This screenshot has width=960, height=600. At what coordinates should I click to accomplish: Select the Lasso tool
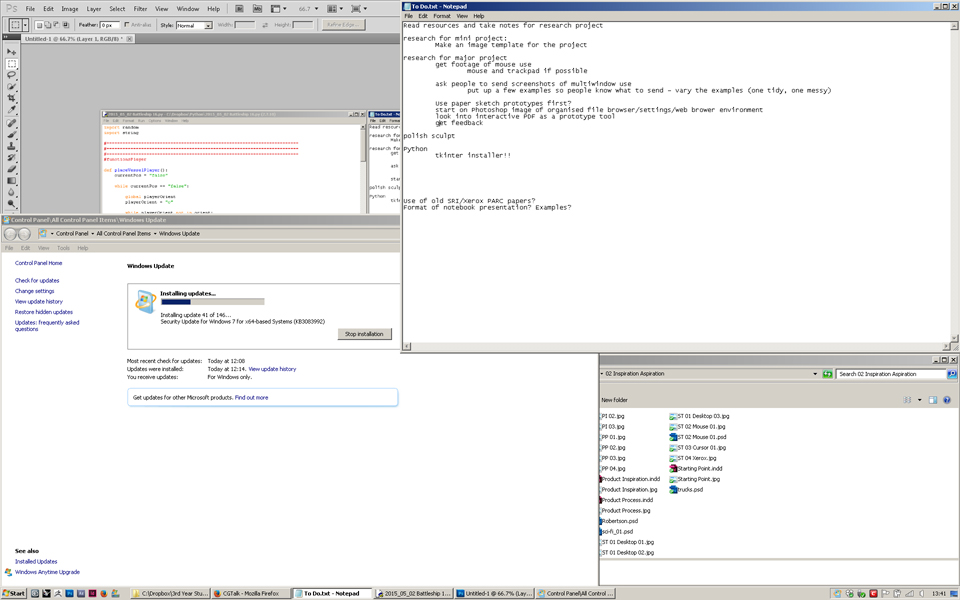[12, 75]
